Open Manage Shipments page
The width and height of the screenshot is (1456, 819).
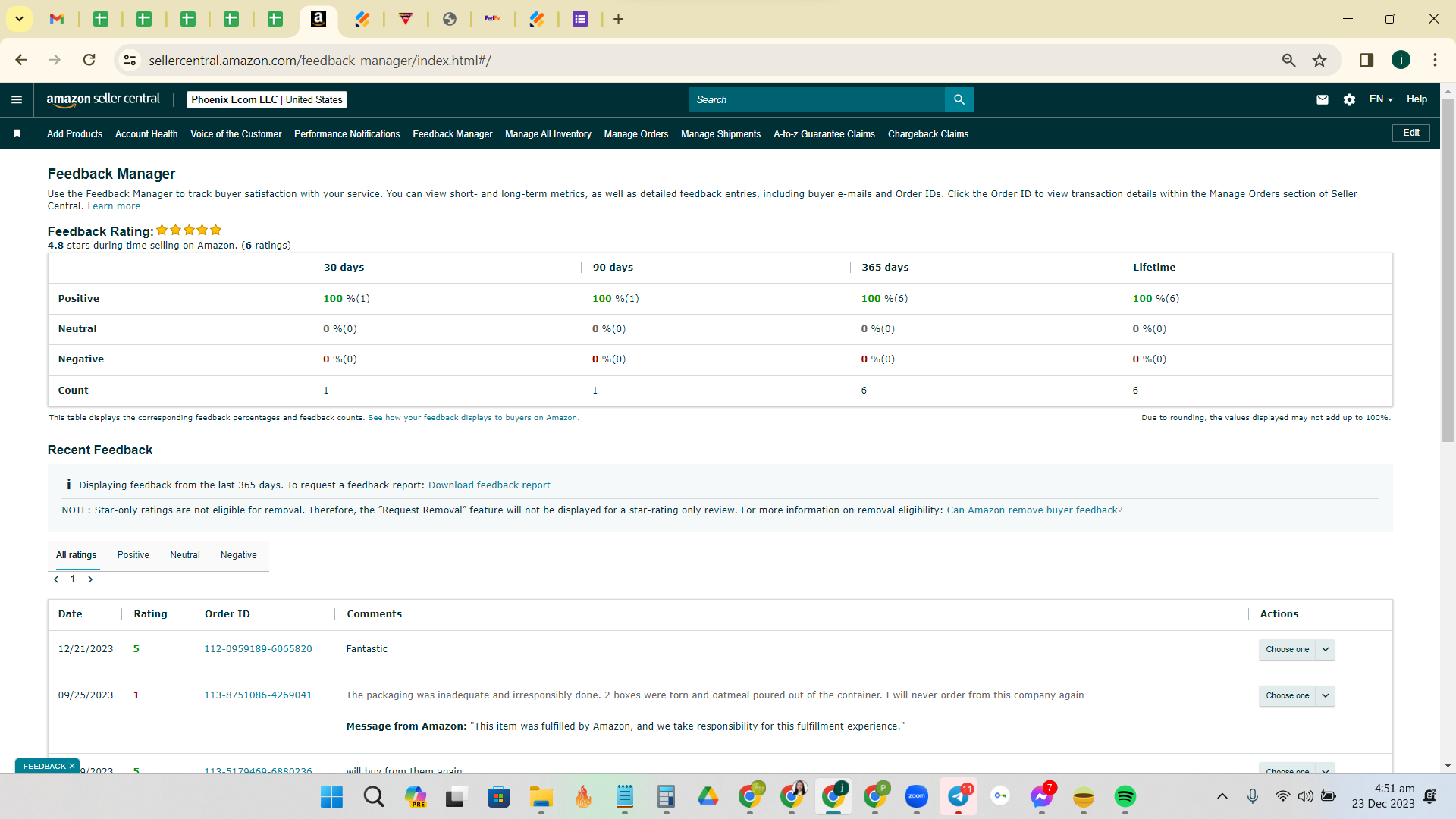coord(720,134)
